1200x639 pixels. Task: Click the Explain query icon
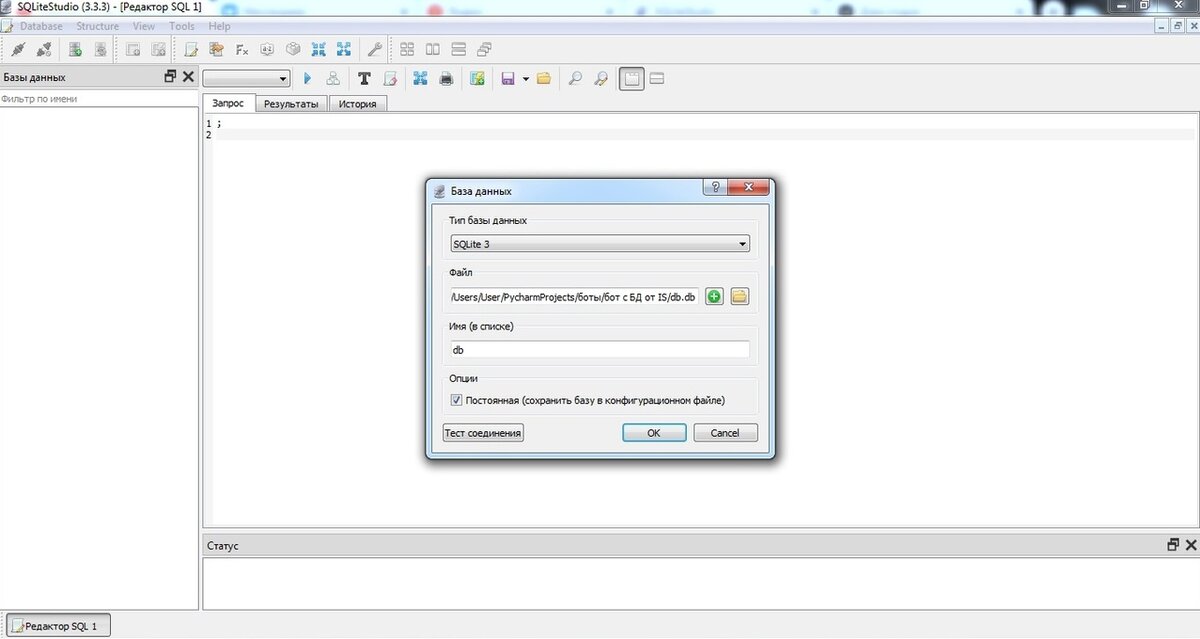click(x=333, y=78)
